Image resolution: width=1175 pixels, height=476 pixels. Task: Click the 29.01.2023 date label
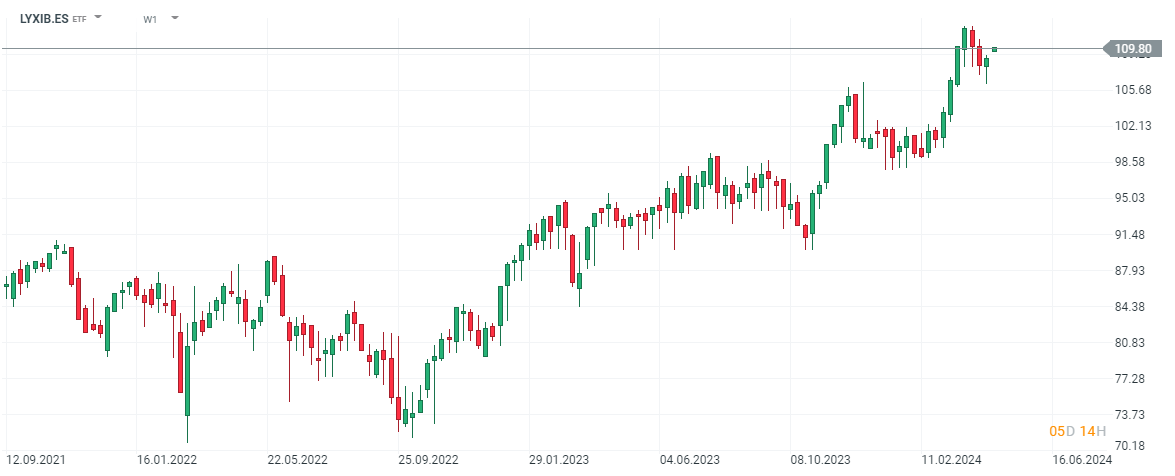point(559,460)
